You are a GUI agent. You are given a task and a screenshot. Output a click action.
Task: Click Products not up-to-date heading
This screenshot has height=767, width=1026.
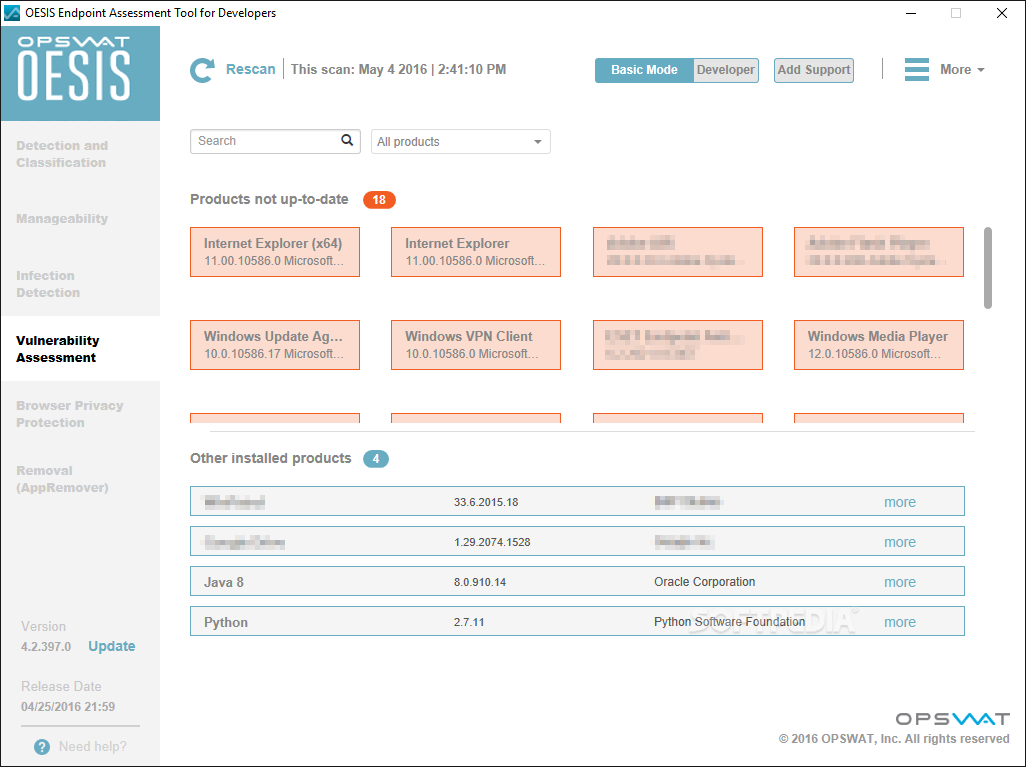[x=269, y=200]
